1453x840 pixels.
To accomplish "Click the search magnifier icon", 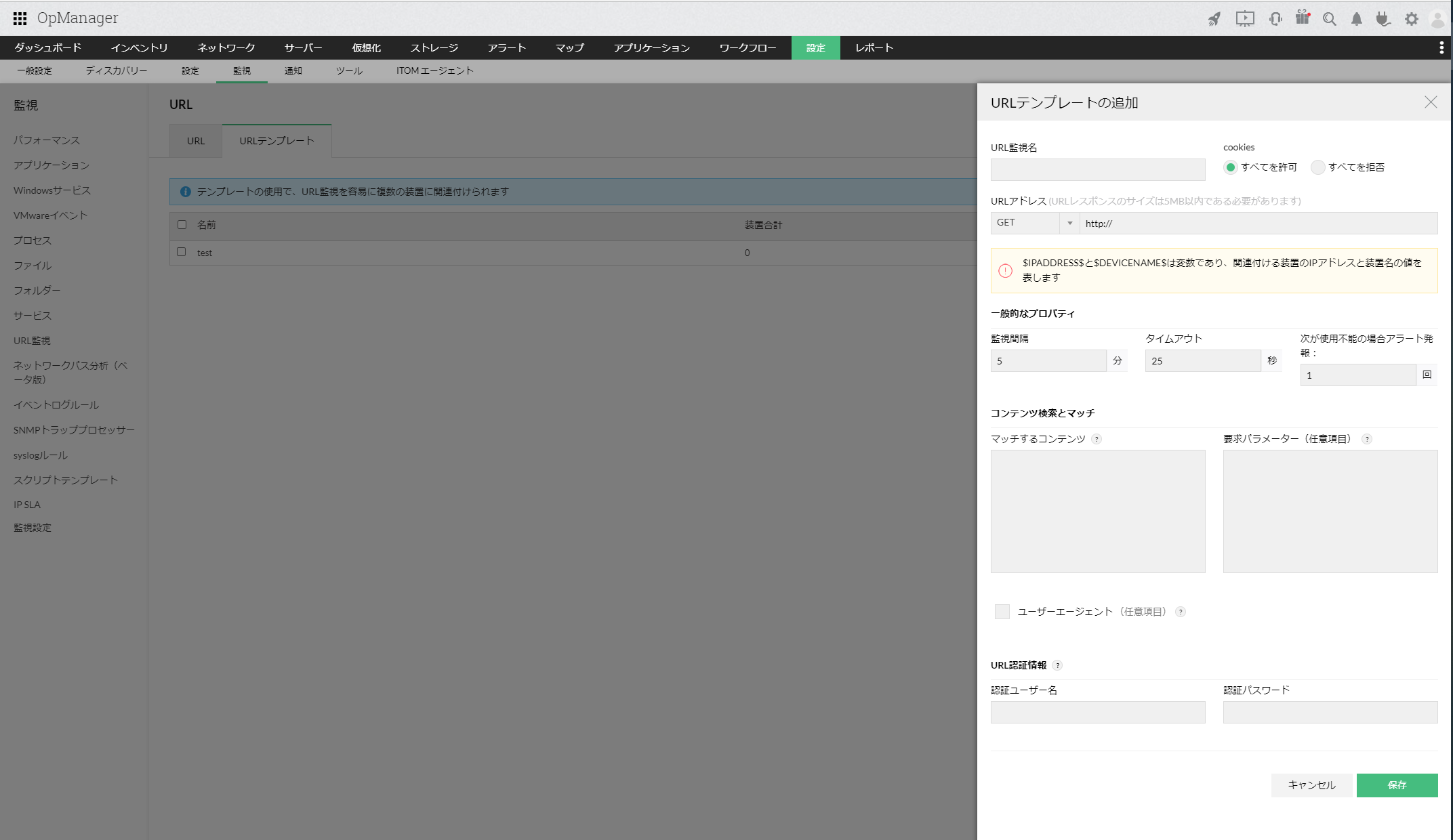I will click(x=1330, y=18).
